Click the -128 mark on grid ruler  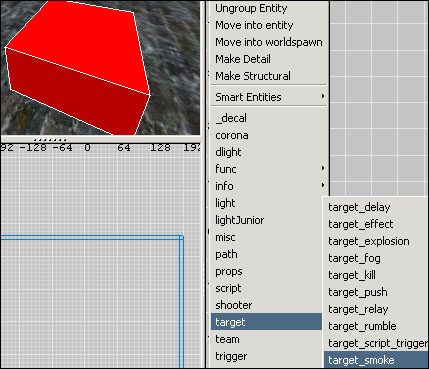pyautogui.click(x=33, y=148)
